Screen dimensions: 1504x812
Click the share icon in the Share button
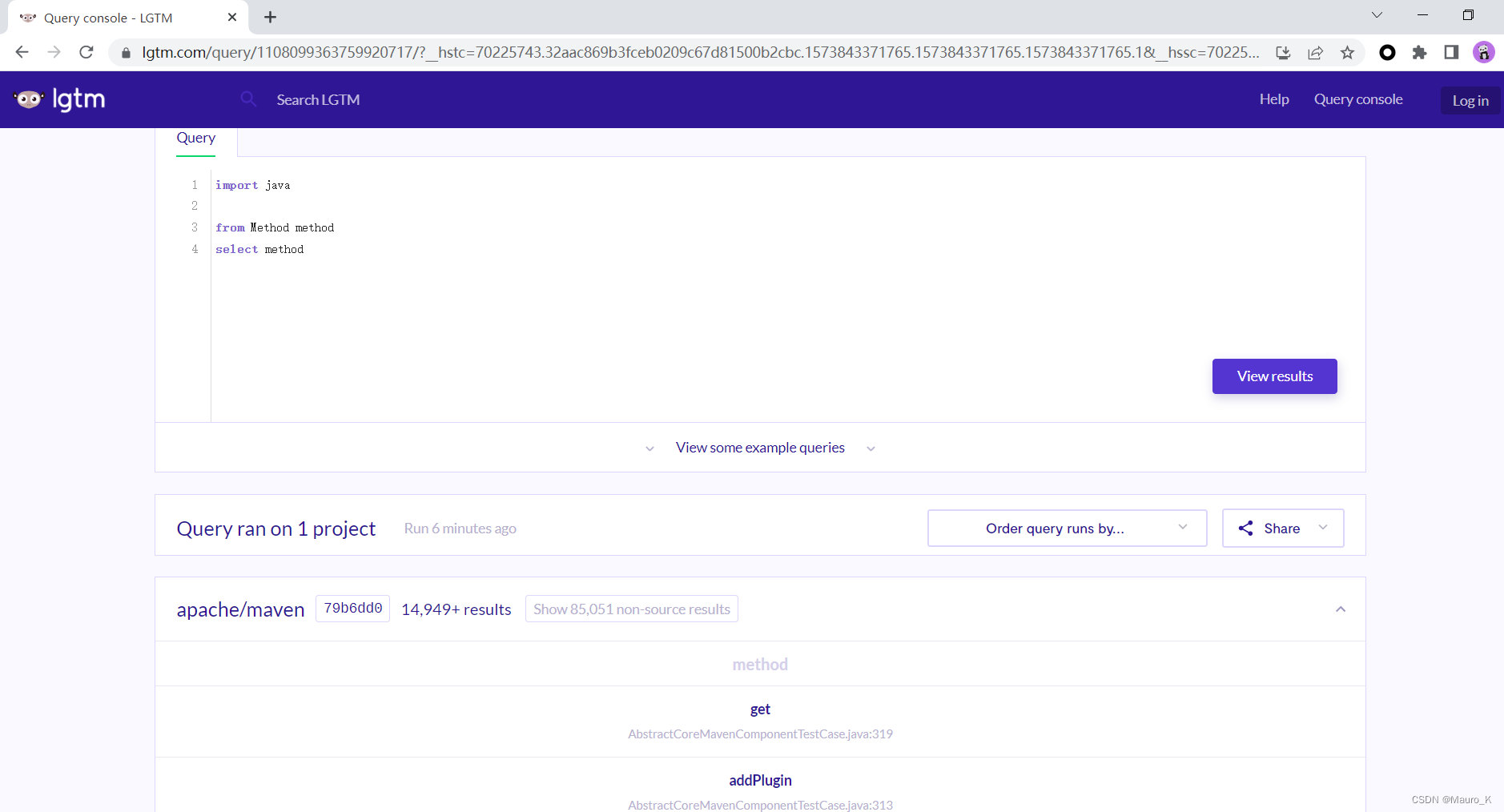(1245, 529)
